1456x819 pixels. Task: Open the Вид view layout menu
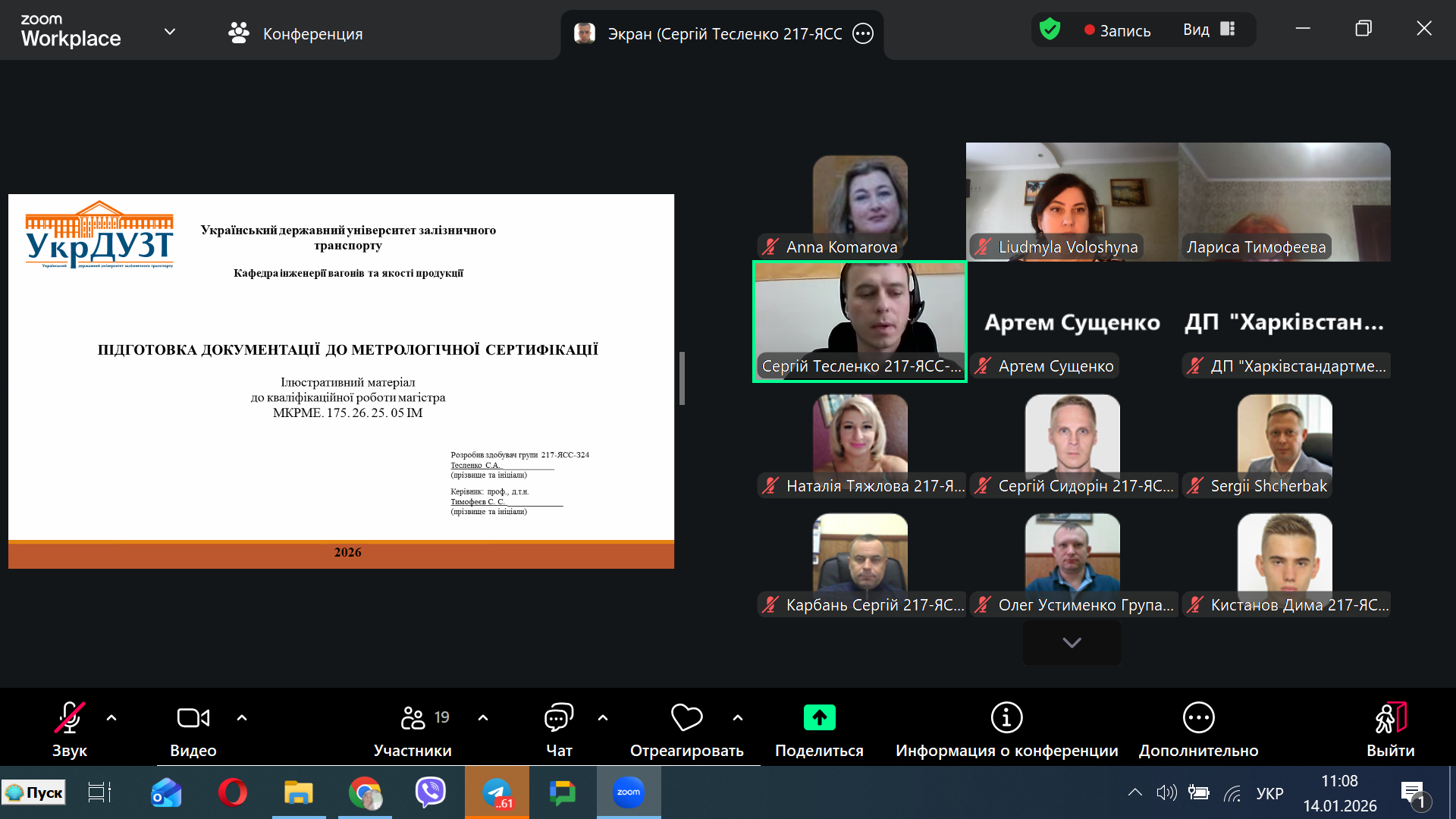[1209, 30]
